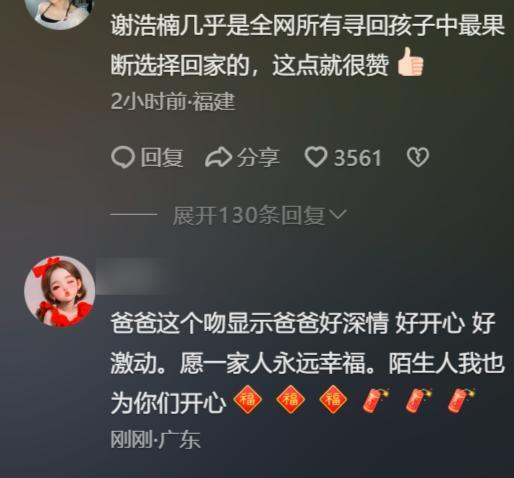The width and height of the screenshot is (514, 478).
Task: Dislike the comment with broken heart icon
Action: 418,157
